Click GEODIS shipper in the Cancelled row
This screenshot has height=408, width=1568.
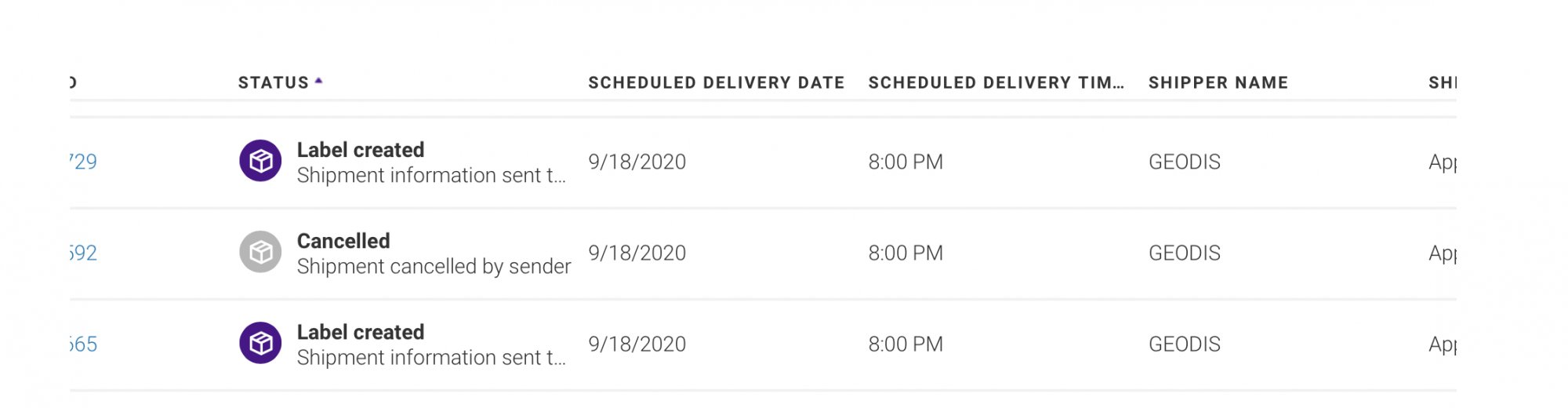pyautogui.click(x=1185, y=253)
